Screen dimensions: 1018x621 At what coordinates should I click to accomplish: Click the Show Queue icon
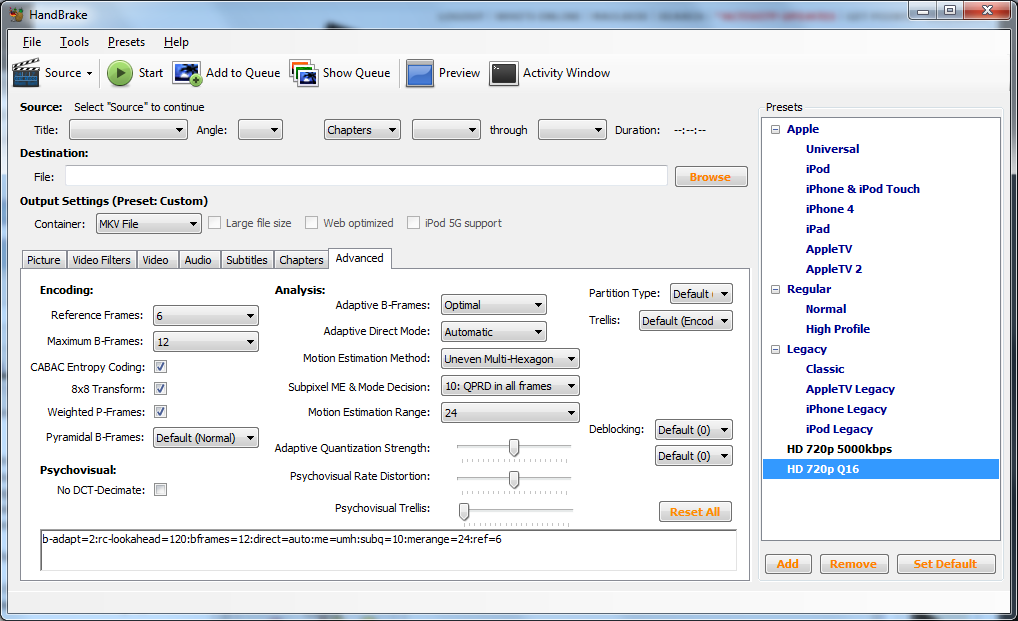[x=304, y=73]
